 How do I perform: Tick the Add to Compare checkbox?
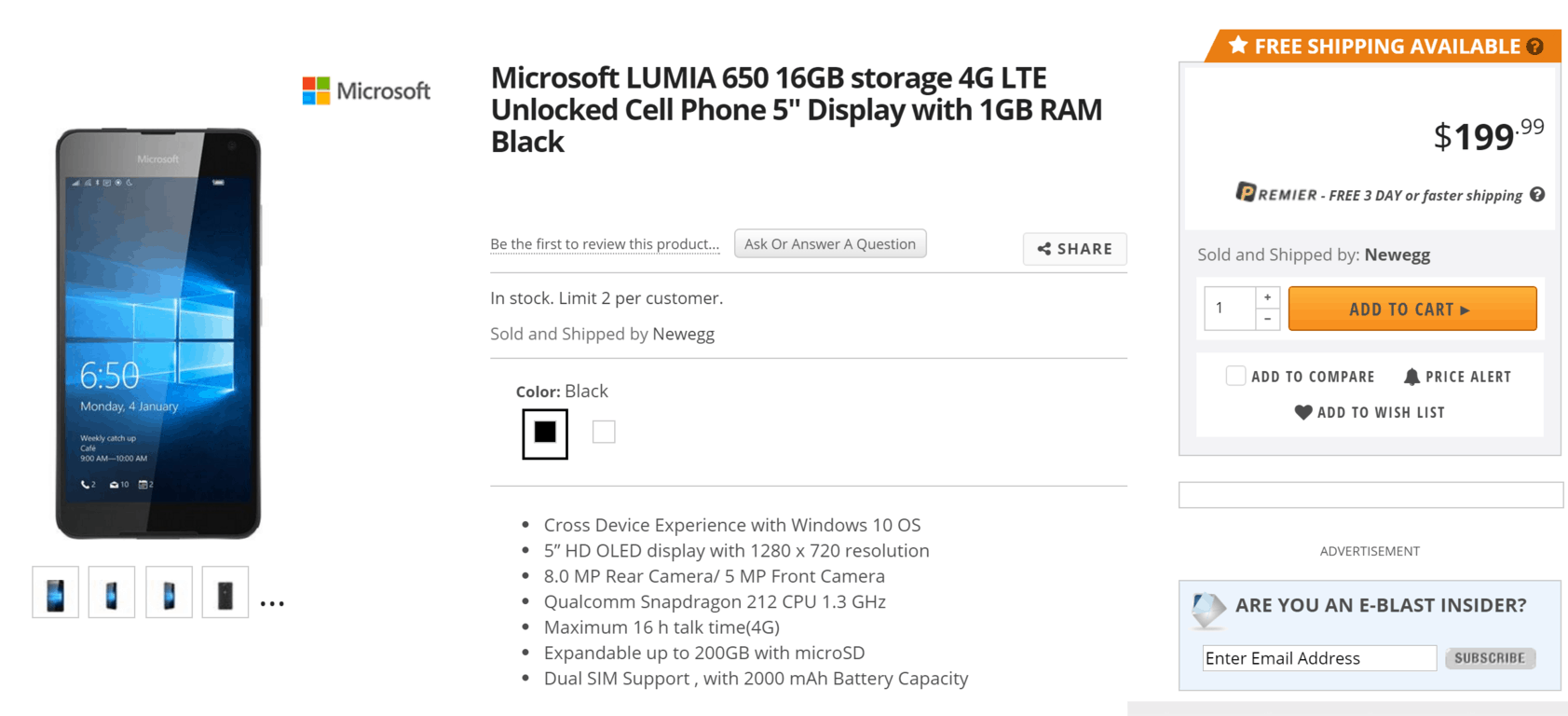point(1235,376)
